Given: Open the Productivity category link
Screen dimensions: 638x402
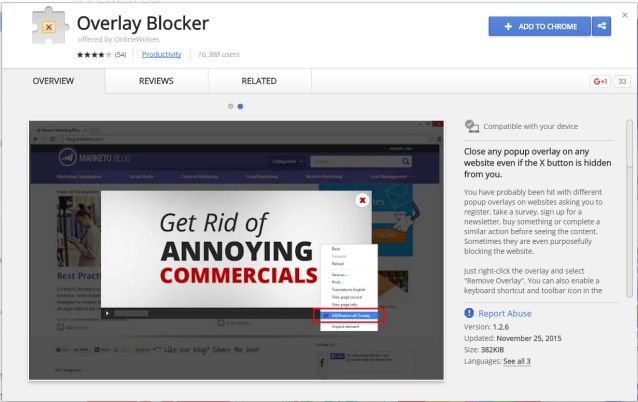Looking at the screenshot, I should tap(162, 54).
